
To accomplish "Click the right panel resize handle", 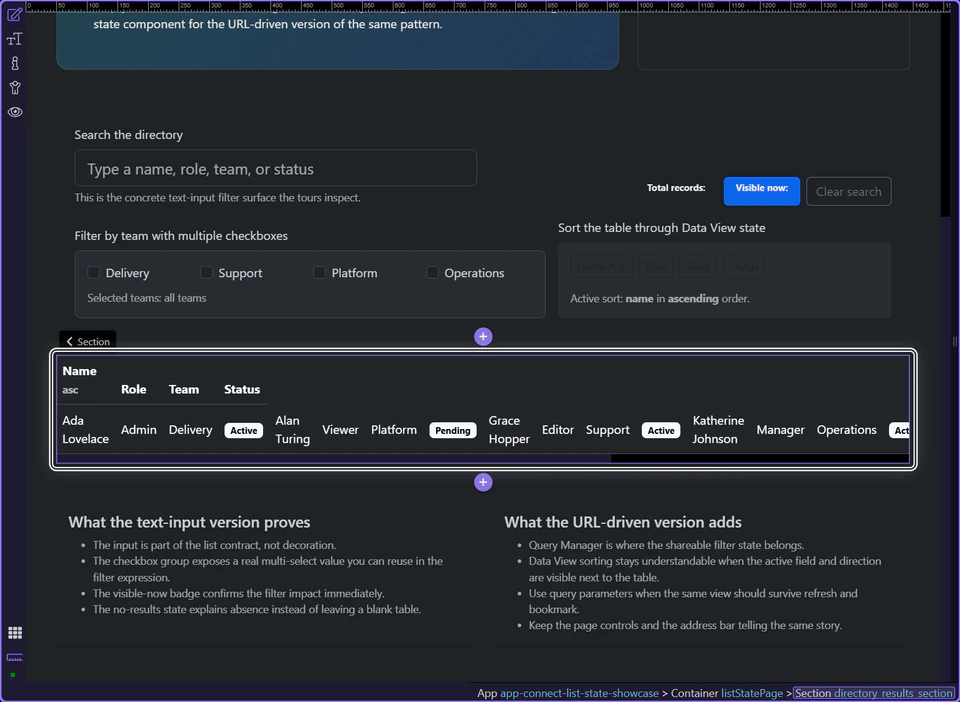I will (x=954, y=341).
